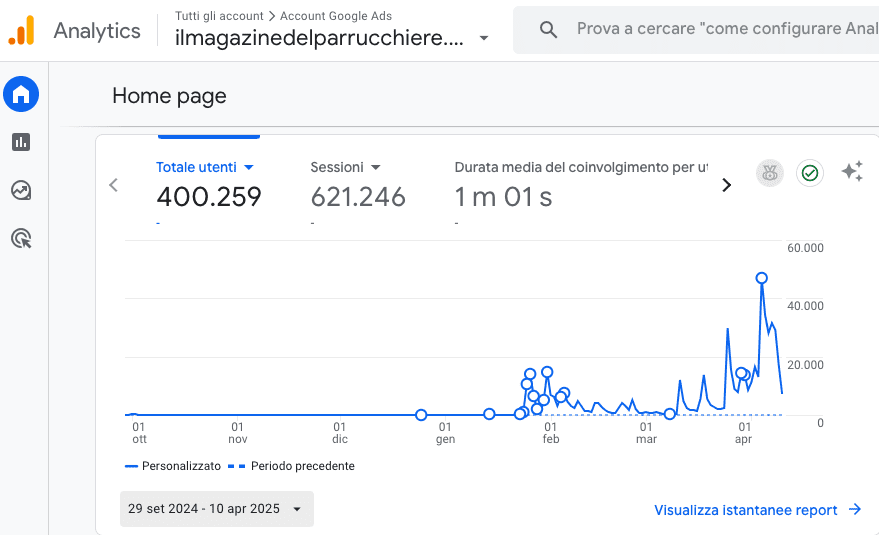Expand the Sessioni metric dropdown
Image resolution: width=879 pixels, height=535 pixels.
coord(376,167)
